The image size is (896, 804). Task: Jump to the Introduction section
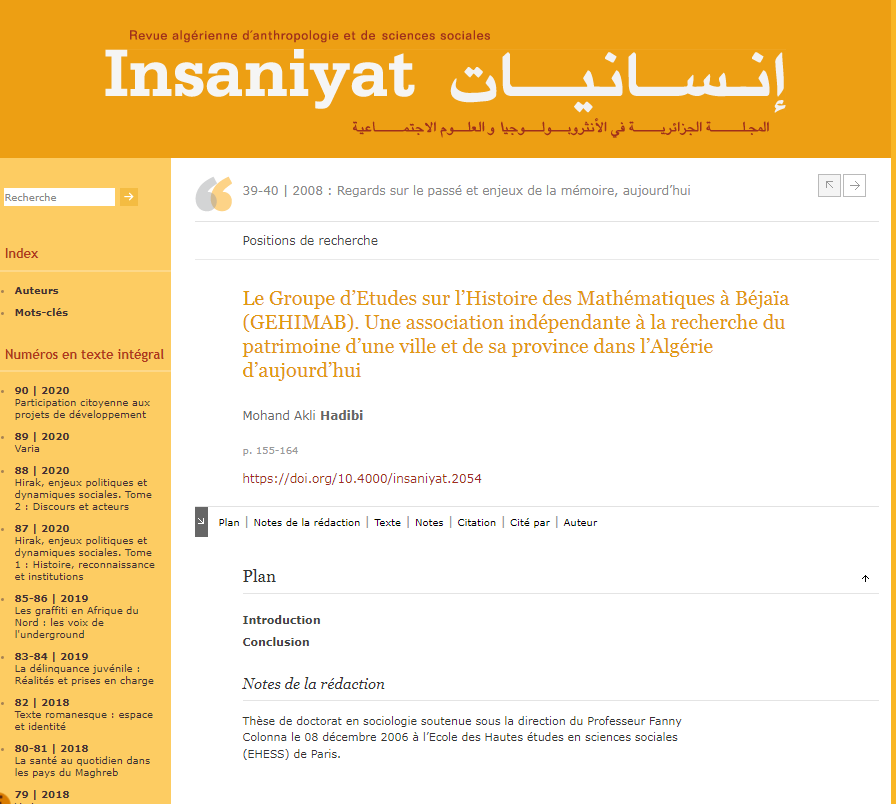[x=281, y=620]
